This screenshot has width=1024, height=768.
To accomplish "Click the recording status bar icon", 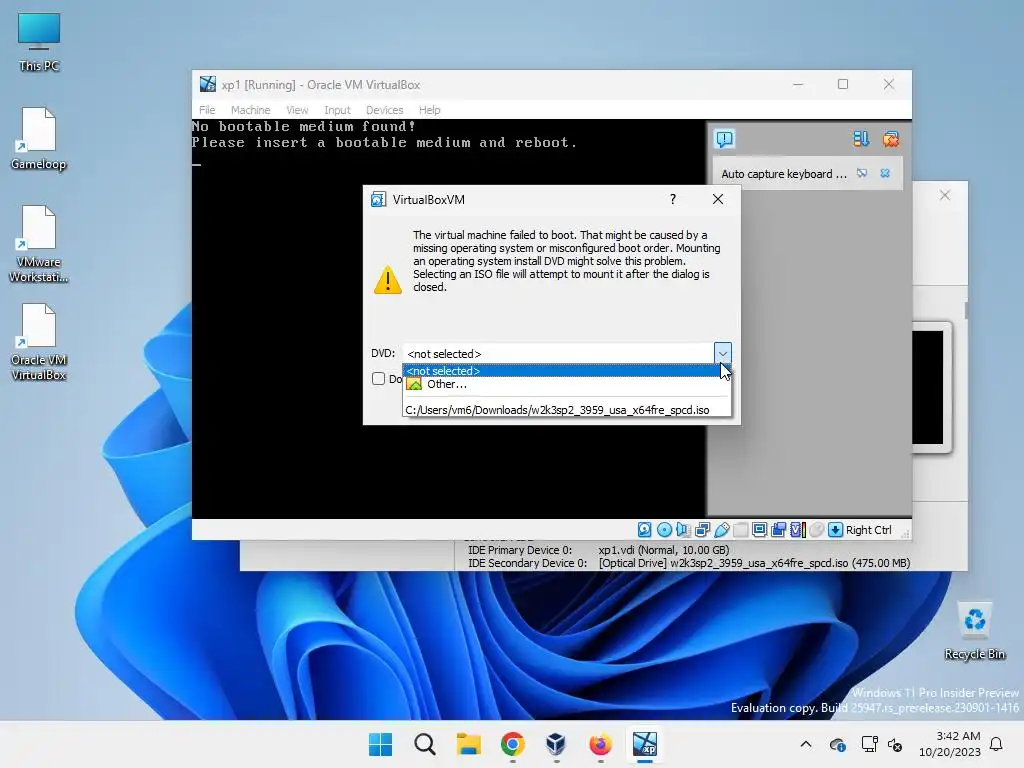I will [778, 530].
